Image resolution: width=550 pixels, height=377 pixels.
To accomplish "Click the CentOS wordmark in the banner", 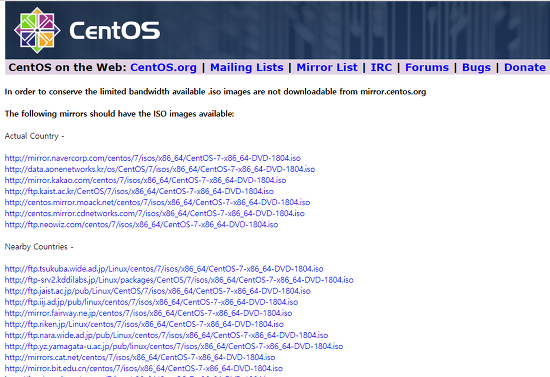I will click(x=115, y=31).
